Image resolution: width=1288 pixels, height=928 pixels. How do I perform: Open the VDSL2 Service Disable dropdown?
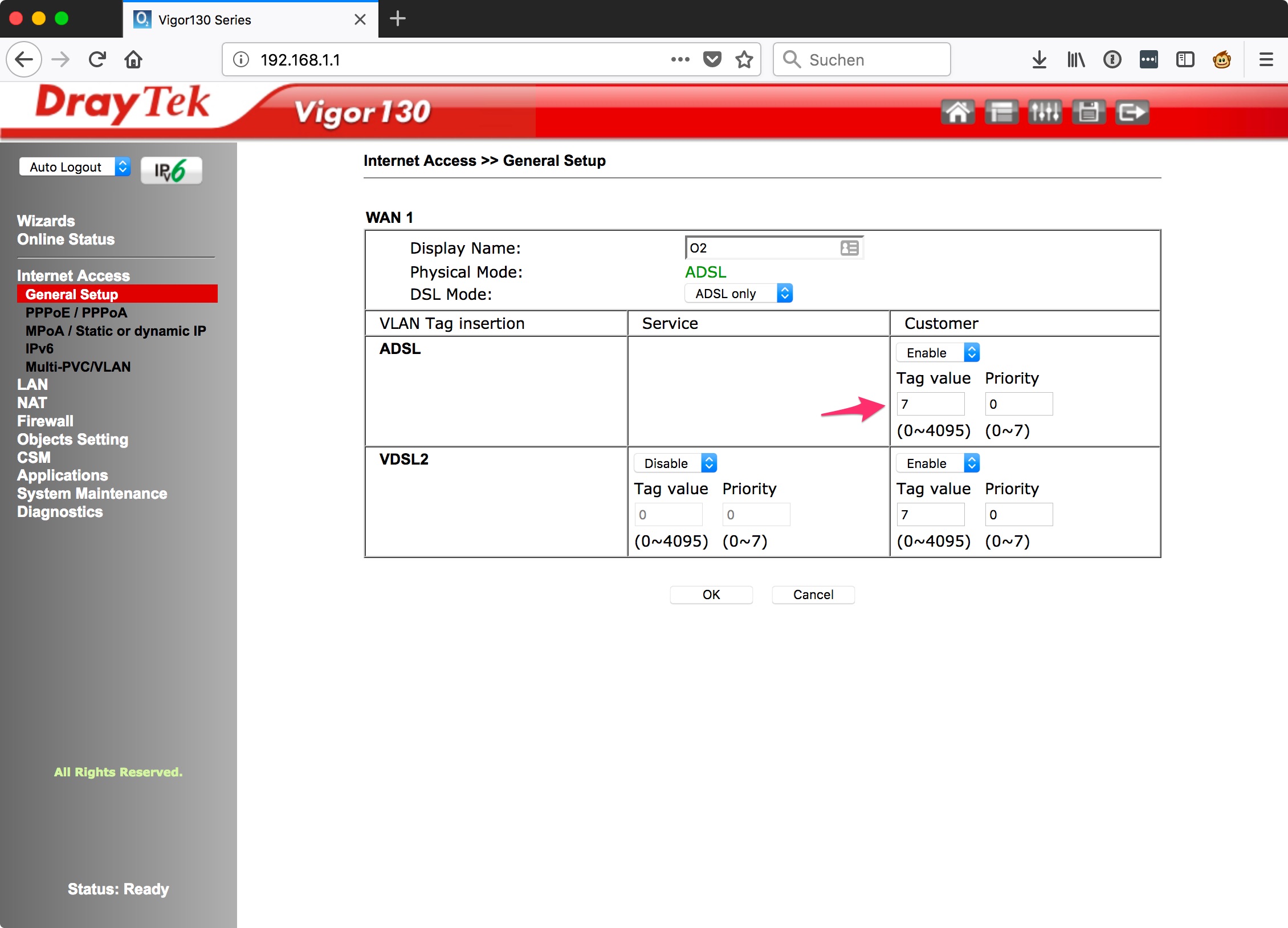pos(675,463)
